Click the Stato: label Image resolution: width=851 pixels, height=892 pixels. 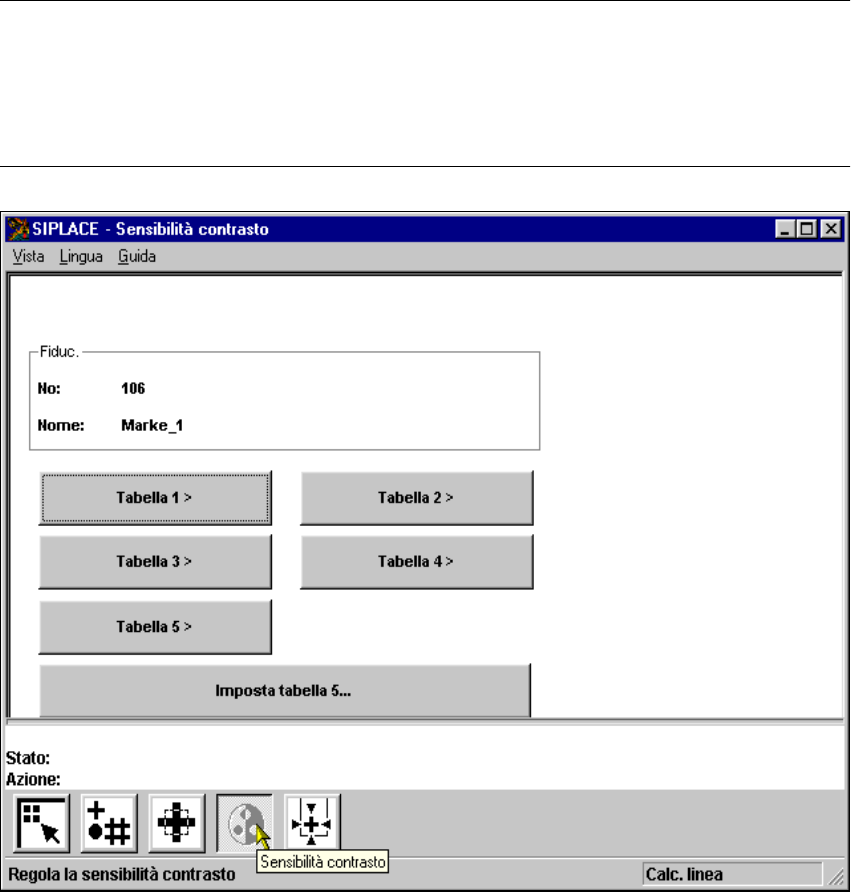[x=28, y=758]
